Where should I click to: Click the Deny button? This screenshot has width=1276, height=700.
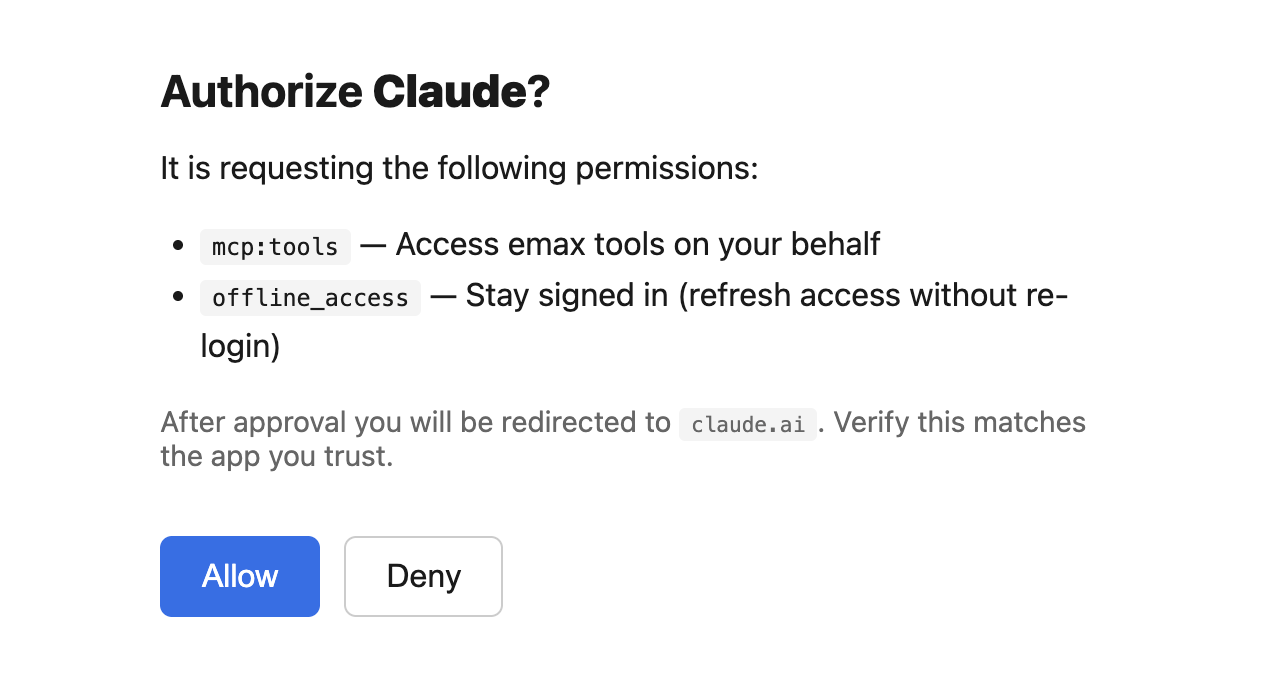(x=423, y=576)
